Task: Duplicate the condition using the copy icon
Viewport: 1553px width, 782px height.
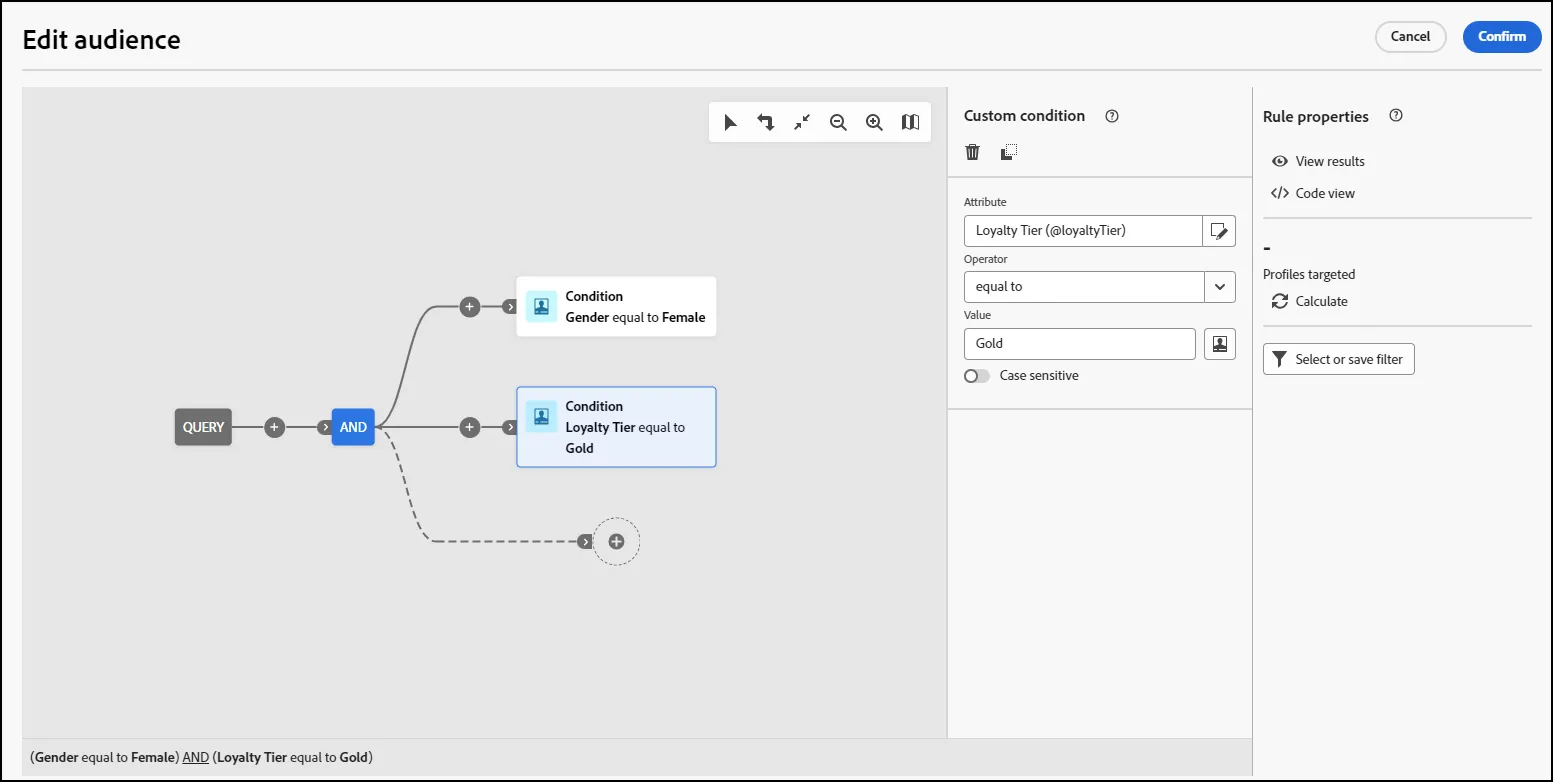Action: [1009, 152]
